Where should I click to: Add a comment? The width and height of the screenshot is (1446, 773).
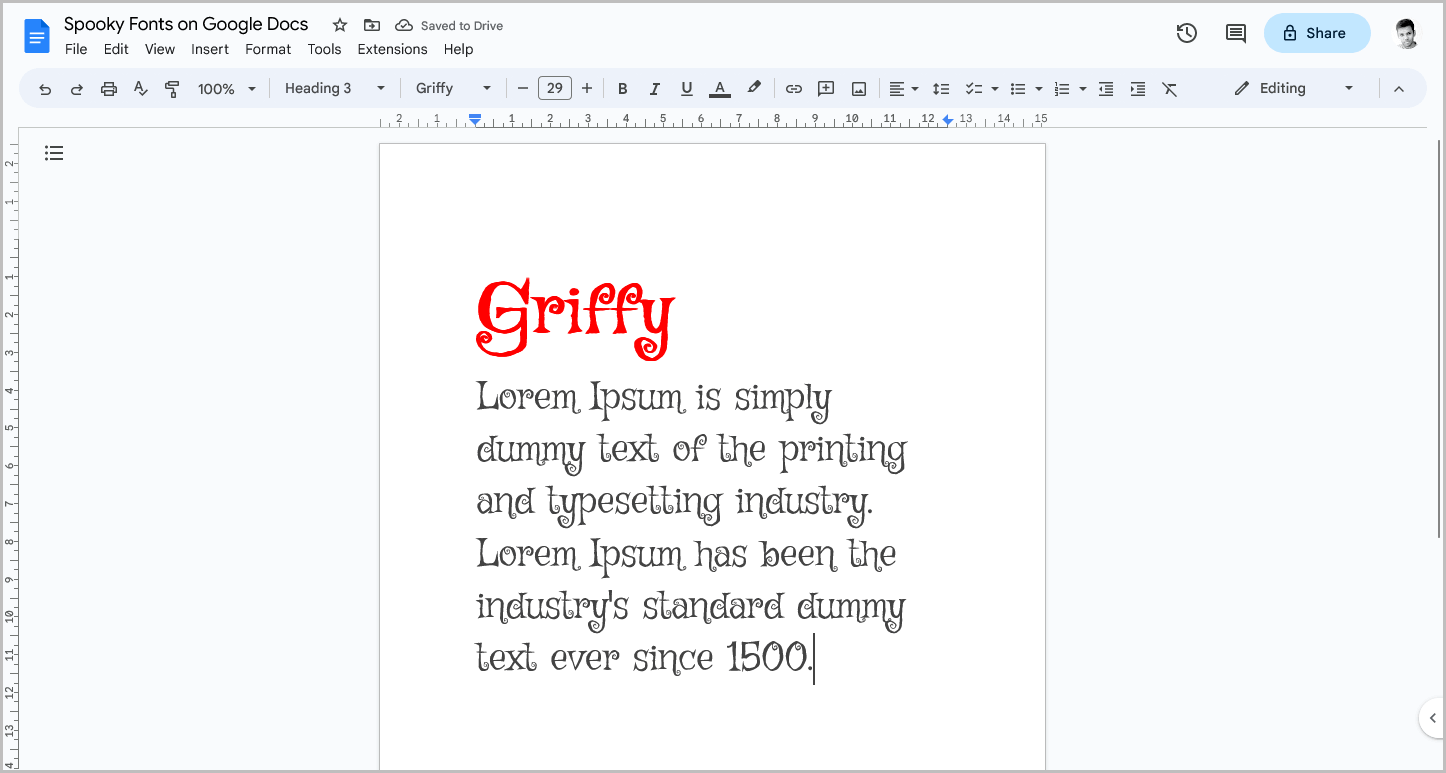(x=825, y=88)
